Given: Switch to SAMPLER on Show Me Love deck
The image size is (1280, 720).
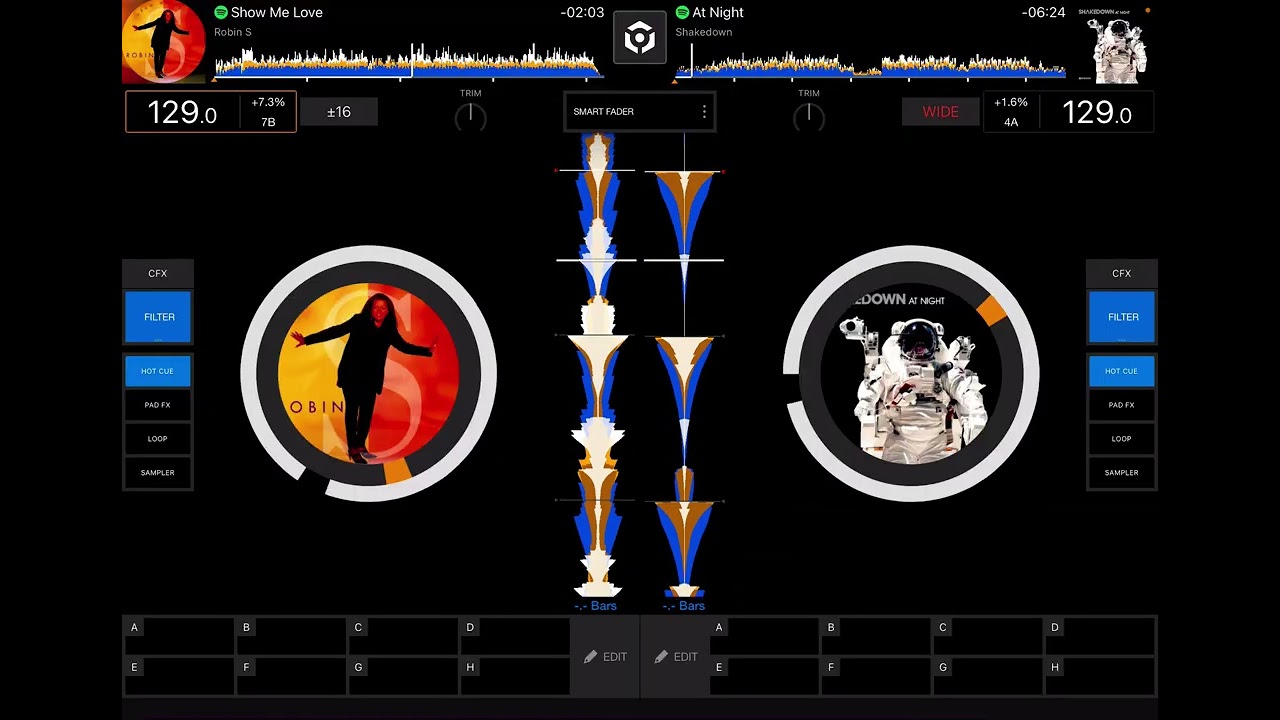Looking at the screenshot, I should tap(158, 473).
